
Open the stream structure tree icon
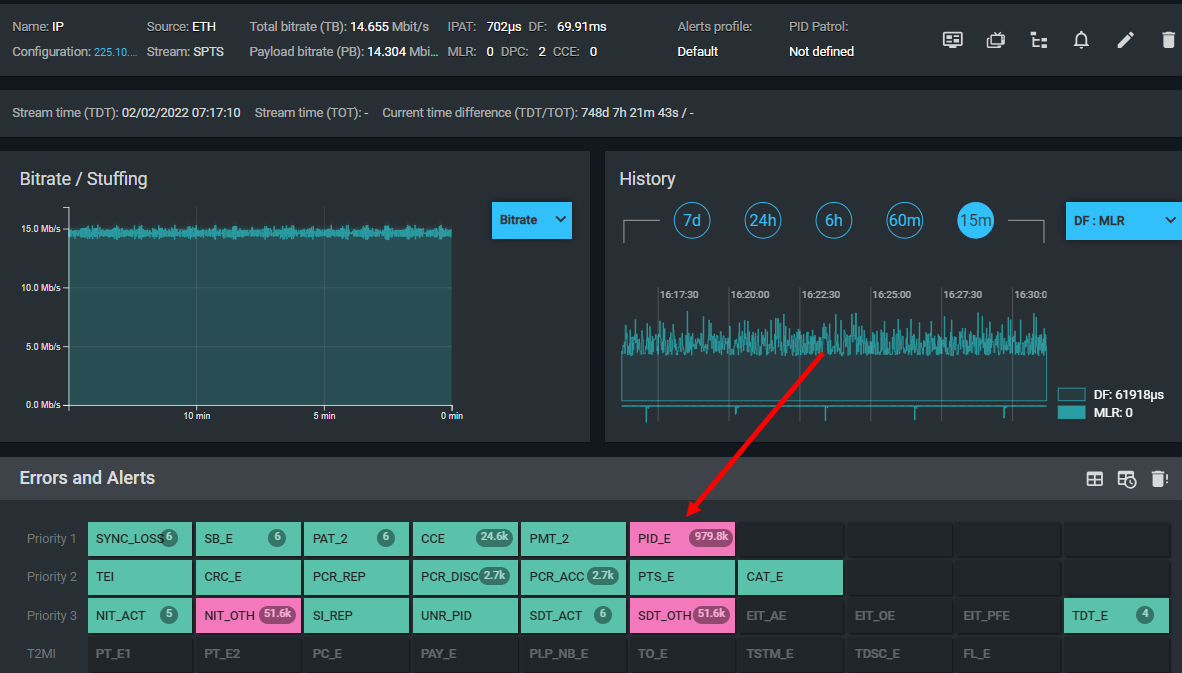coord(1039,40)
